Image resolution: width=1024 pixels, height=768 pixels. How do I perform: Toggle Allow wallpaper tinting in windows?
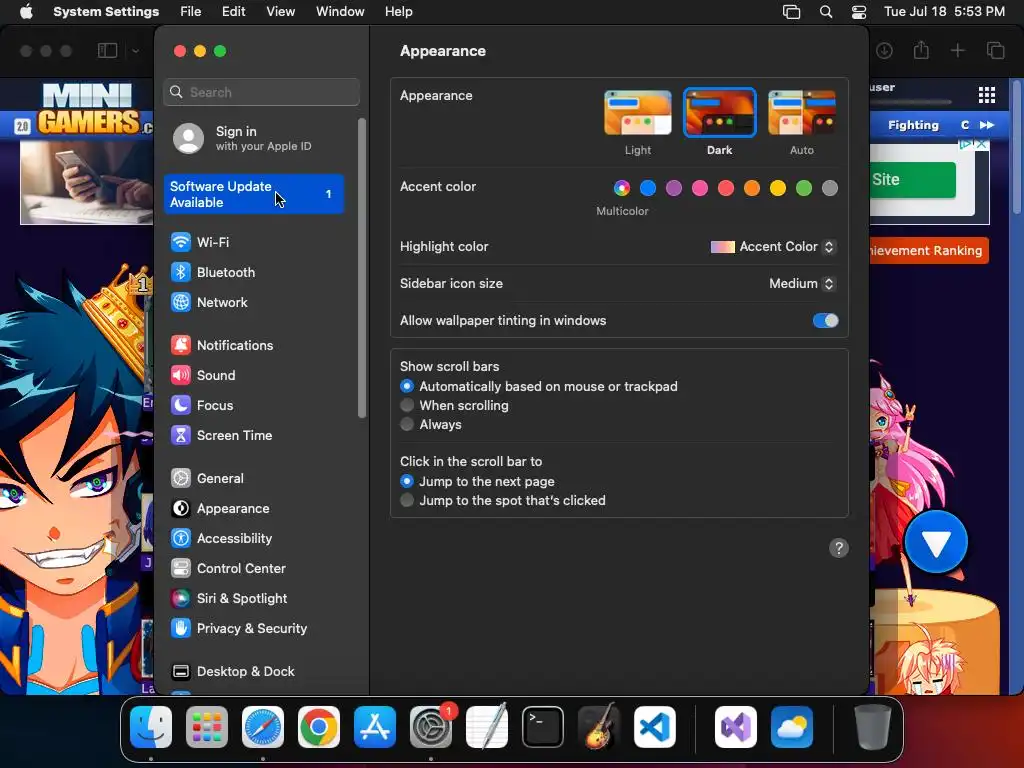(x=825, y=321)
